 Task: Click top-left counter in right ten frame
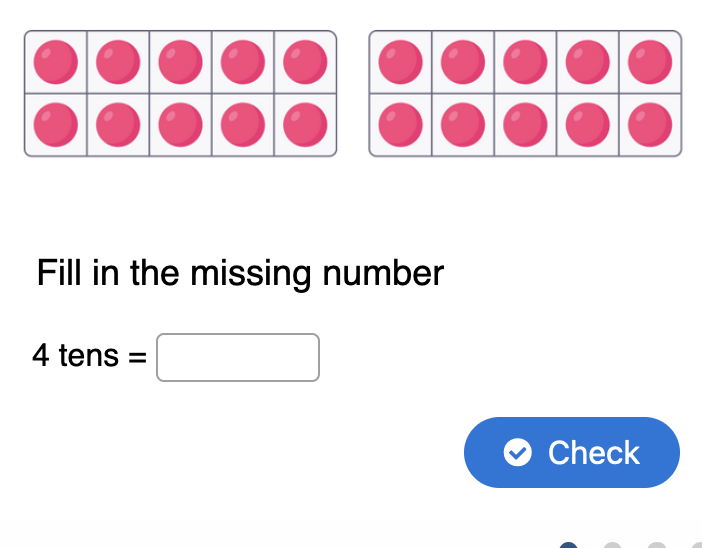point(401,62)
